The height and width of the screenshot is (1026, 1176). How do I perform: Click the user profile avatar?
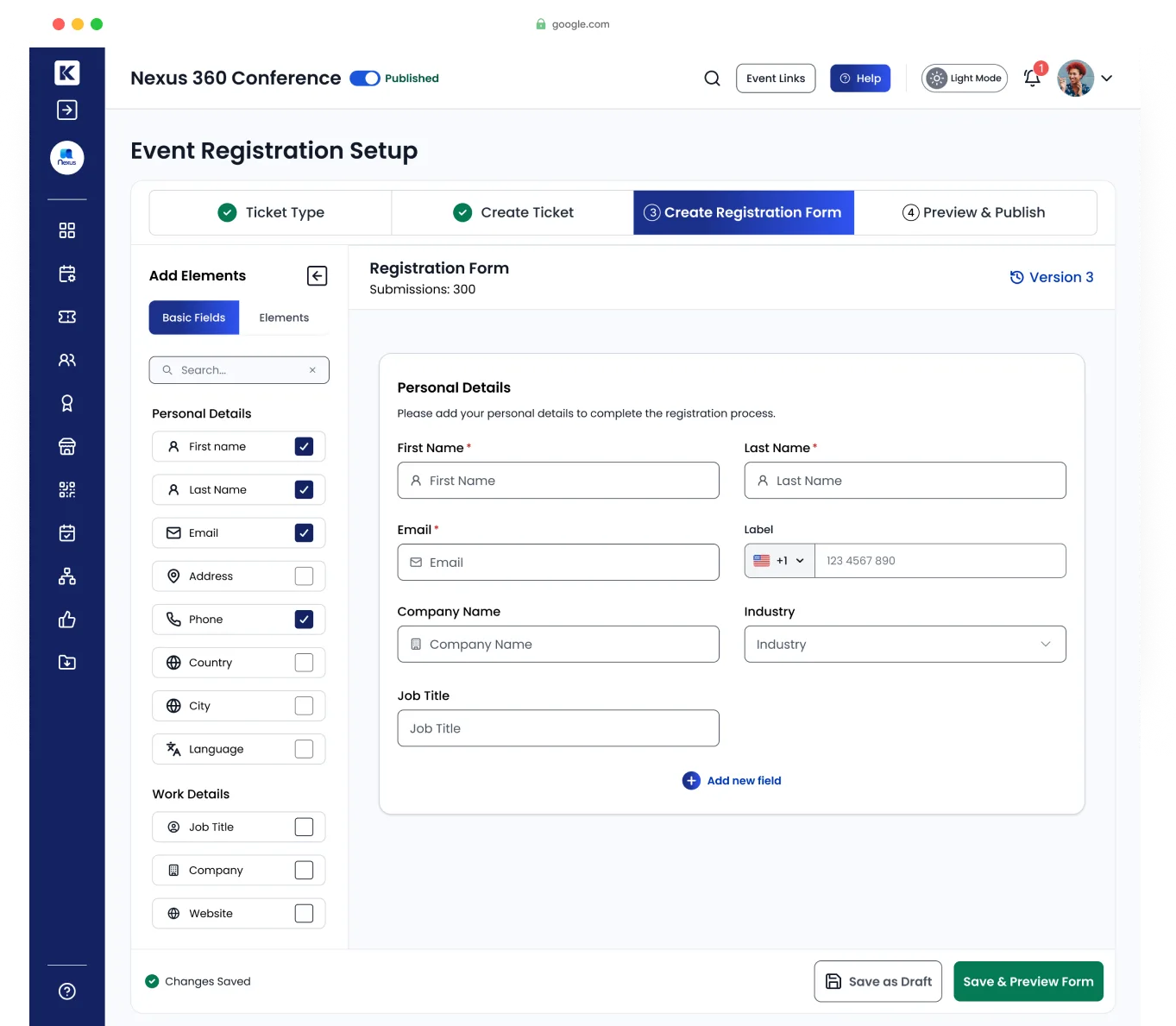coord(1075,78)
